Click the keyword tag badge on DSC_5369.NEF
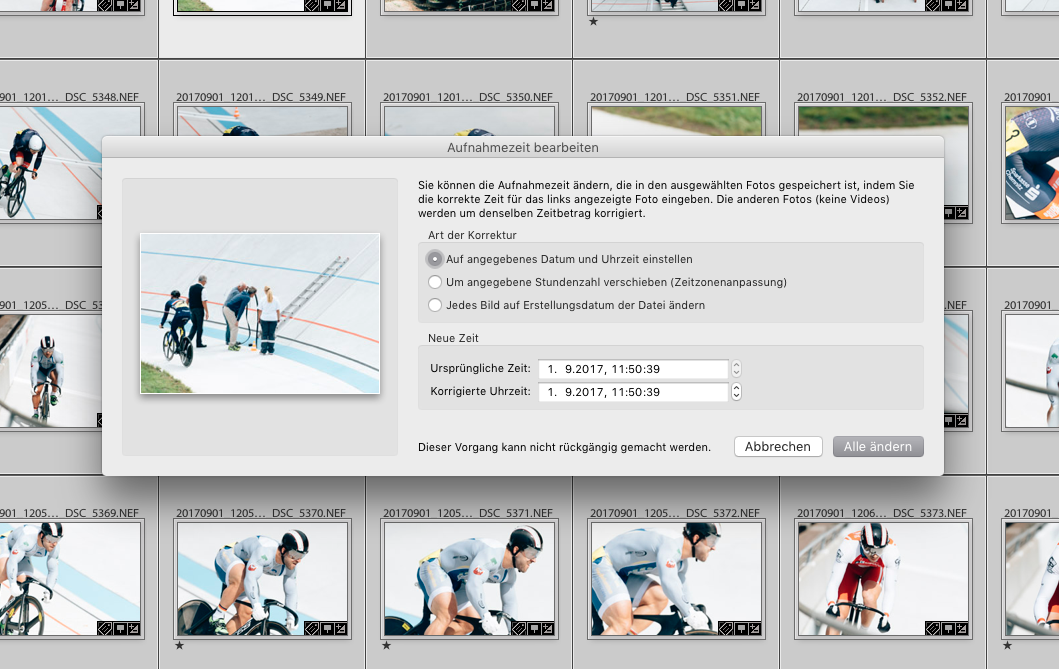Image resolution: width=1059 pixels, height=669 pixels. pyautogui.click(x=104, y=628)
